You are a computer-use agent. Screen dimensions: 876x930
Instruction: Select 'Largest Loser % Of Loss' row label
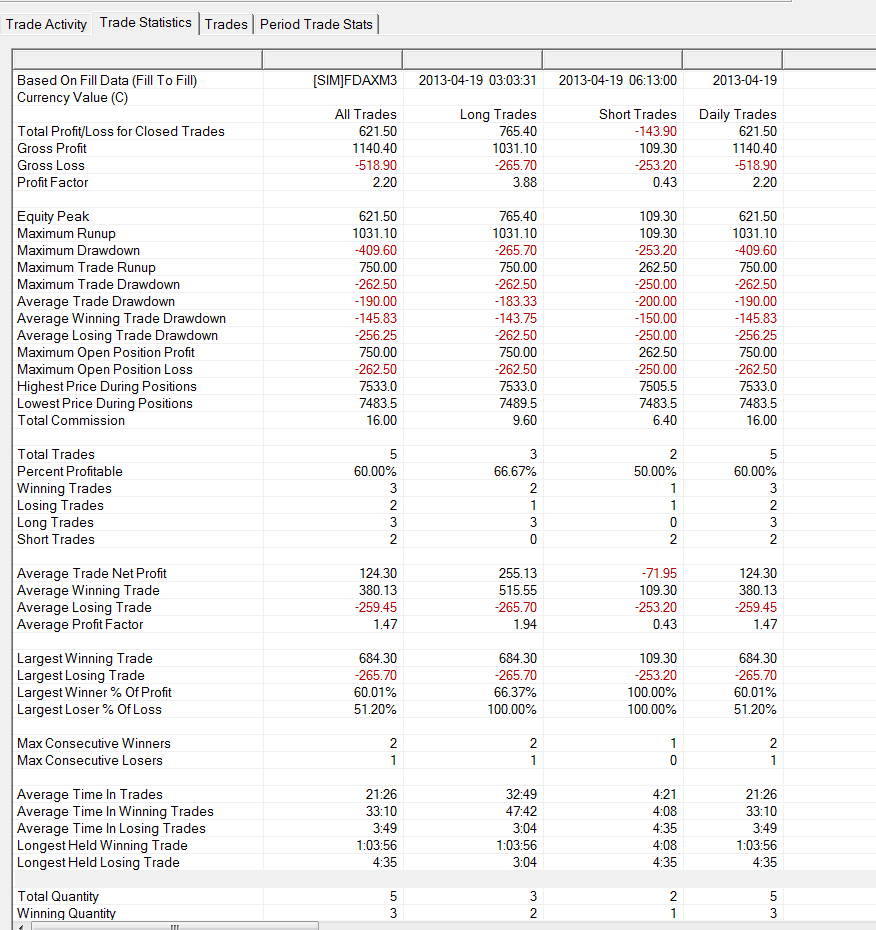[90, 709]
